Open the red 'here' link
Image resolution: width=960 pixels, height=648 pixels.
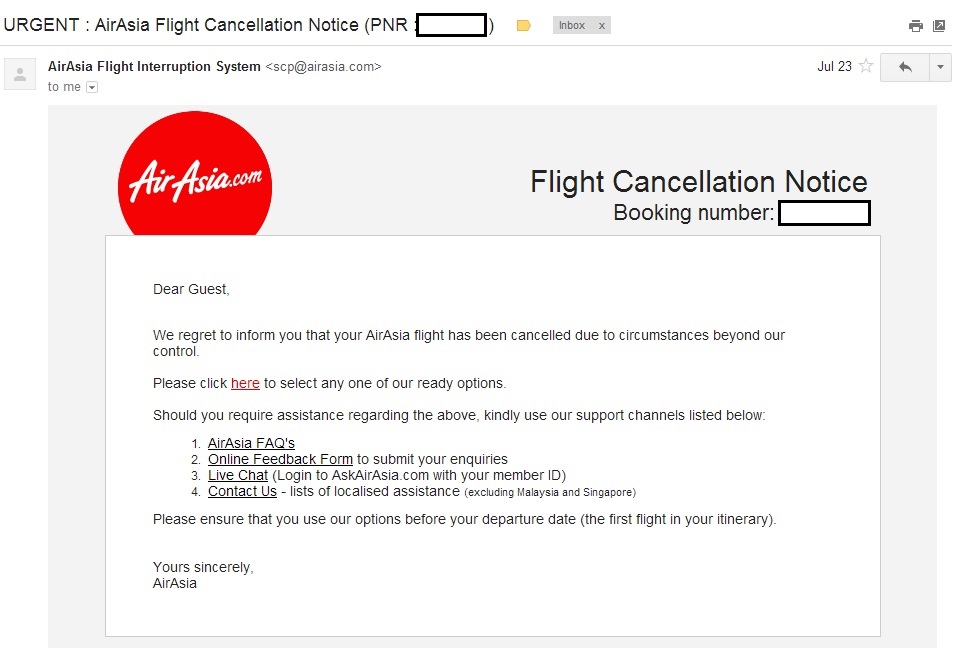[245, 383]
